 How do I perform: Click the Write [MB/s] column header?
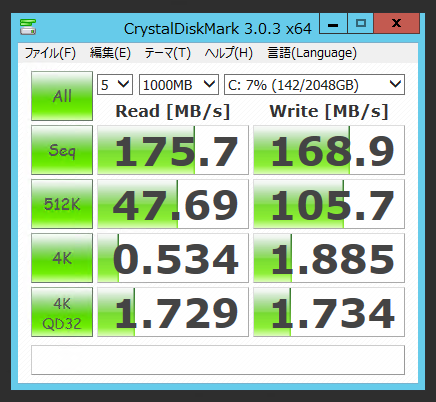coord(329,111)
